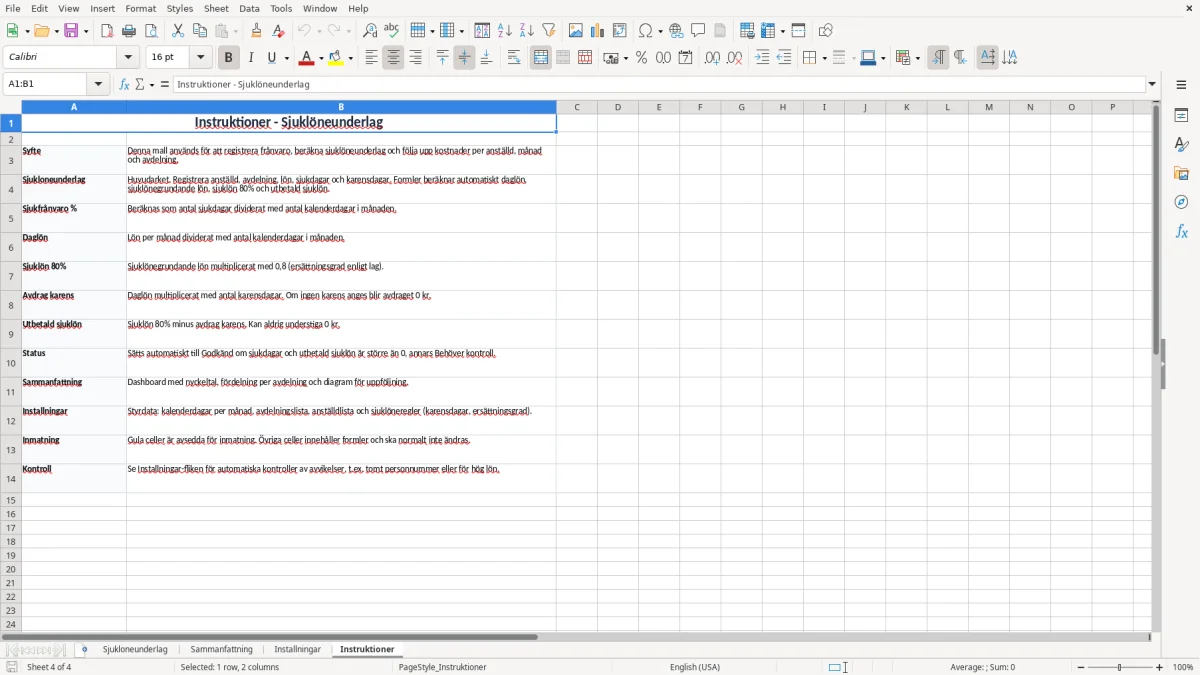Toggle italic formatting
The image size is (1200, 675).
[251, 58]
